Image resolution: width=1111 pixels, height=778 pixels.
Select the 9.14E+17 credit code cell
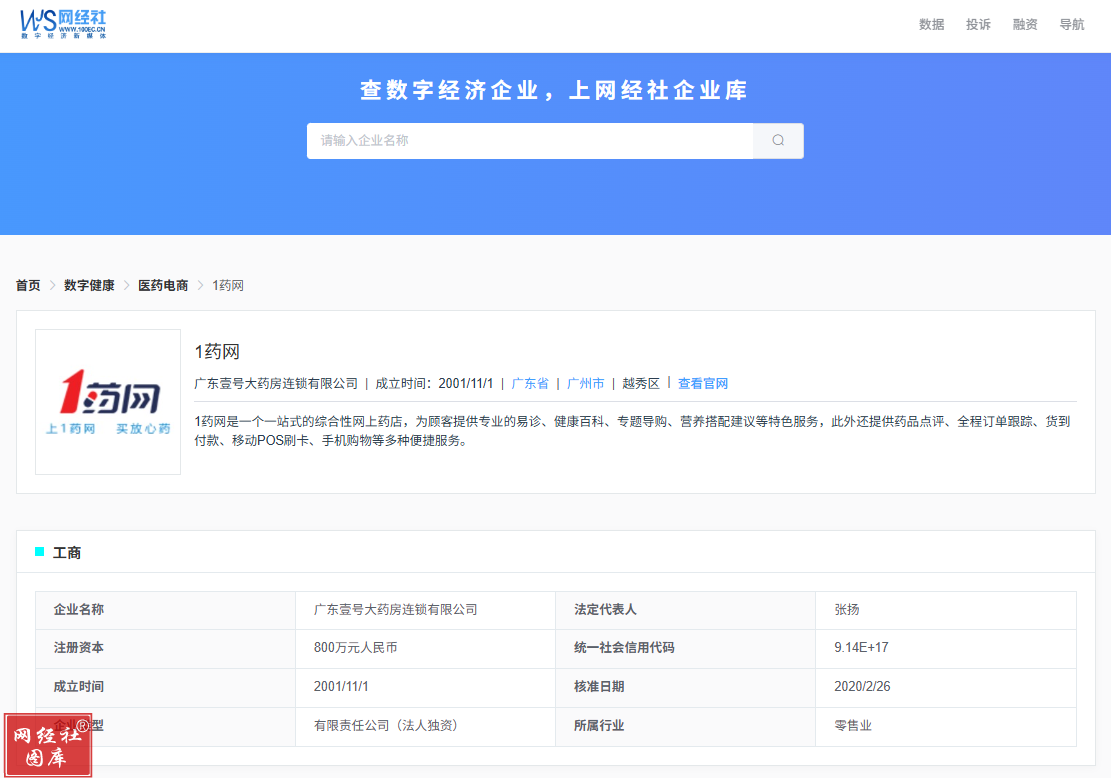[946, 648]
